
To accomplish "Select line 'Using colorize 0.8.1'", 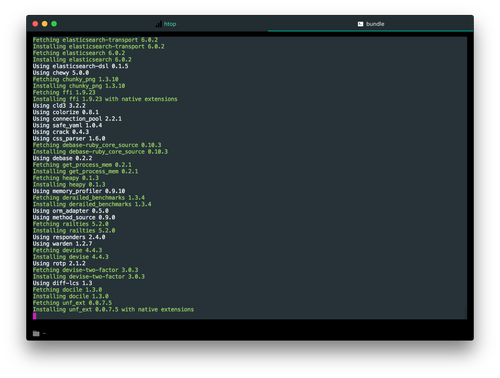I will point(66,112).
